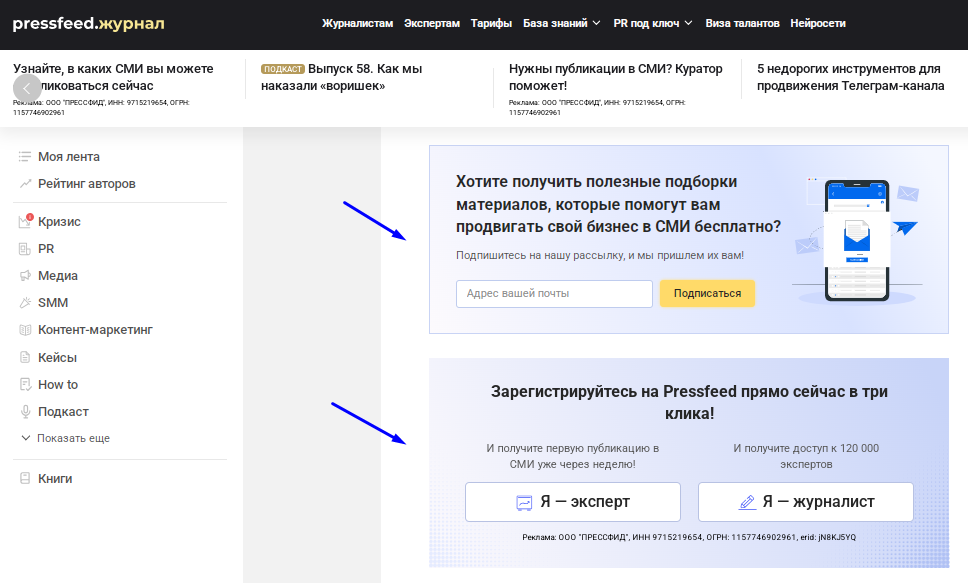Open the Книги section label
Image resolution: width=968 pixels, height=583 pixels.
pos(55,479)
